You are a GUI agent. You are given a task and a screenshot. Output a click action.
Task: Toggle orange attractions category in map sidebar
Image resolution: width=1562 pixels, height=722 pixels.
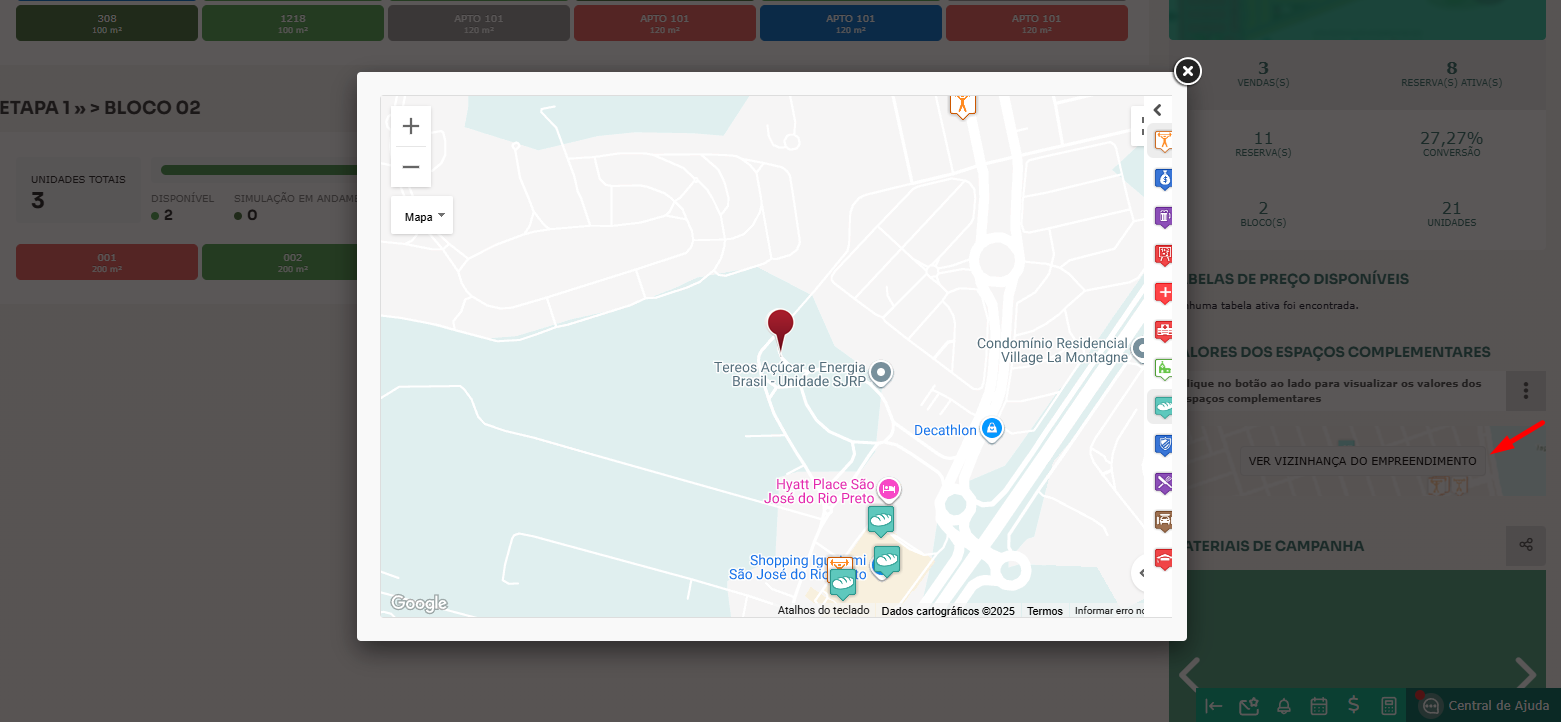point(1163,141)
